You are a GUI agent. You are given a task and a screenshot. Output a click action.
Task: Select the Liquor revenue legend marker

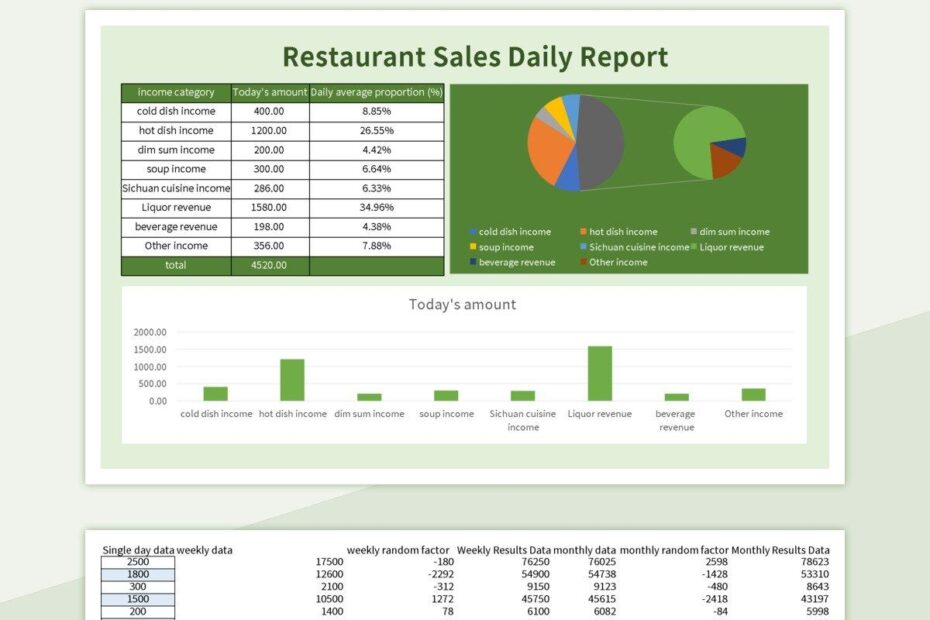pos(694,246)
